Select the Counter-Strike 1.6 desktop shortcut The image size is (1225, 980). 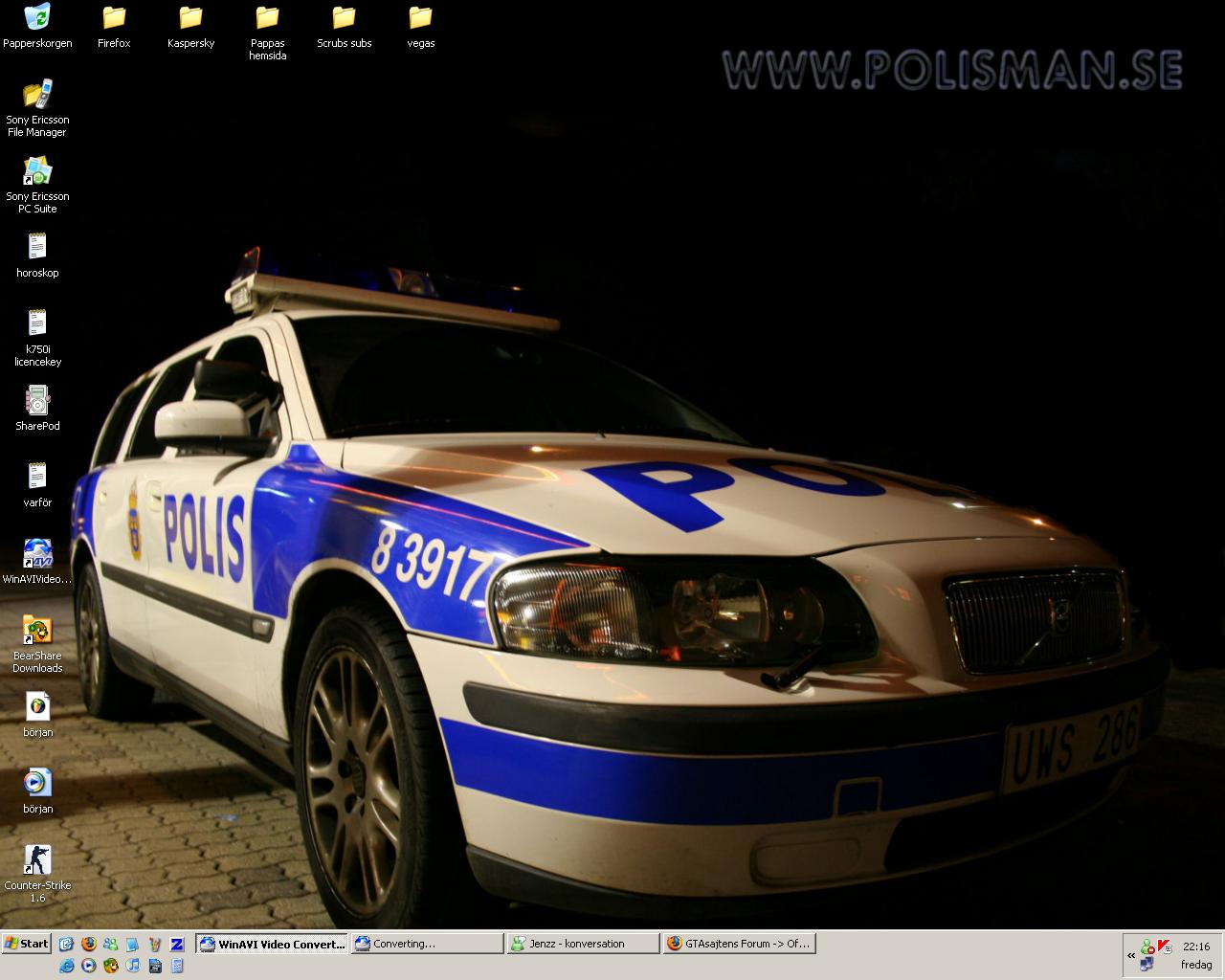point(37,873)
